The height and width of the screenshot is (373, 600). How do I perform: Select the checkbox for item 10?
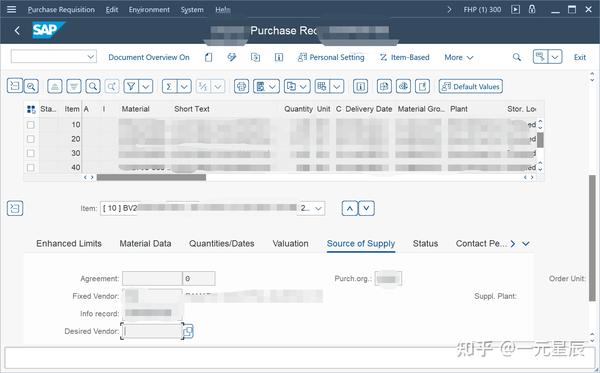coord(31,125)
